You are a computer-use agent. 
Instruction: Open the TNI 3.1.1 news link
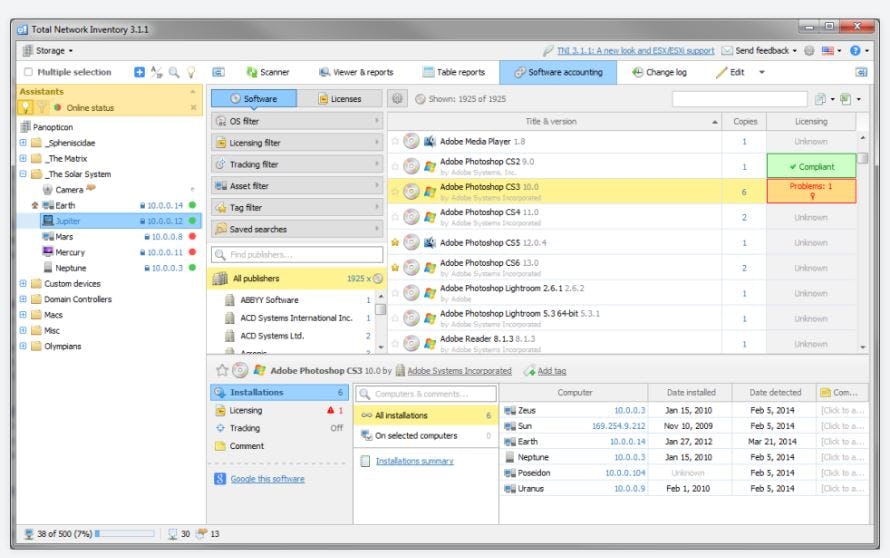coord(635,51)
